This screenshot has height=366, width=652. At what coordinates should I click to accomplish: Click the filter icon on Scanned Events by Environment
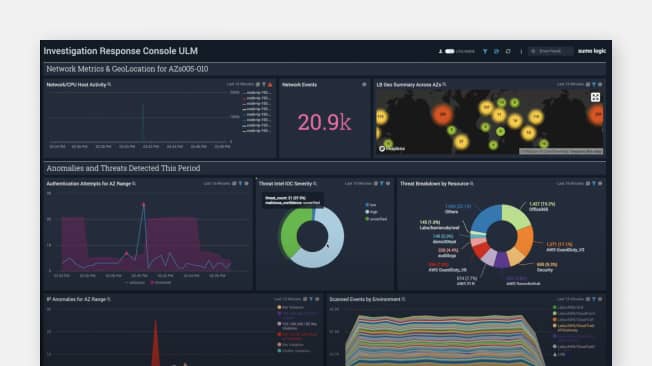pyautogui.click(x=594, y=299)
